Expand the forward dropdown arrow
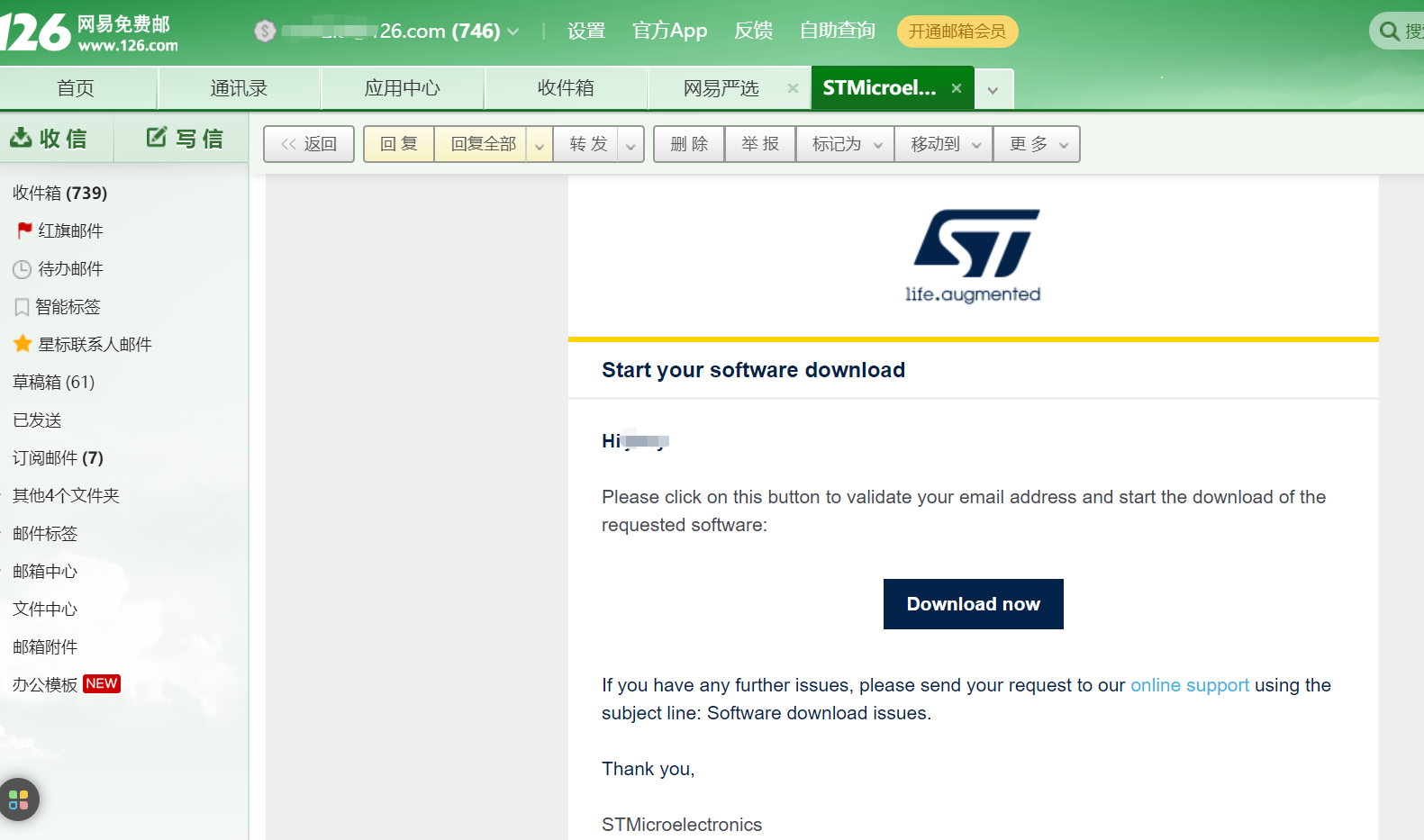This screenshot has width=1424, height=840. (630, 145)
